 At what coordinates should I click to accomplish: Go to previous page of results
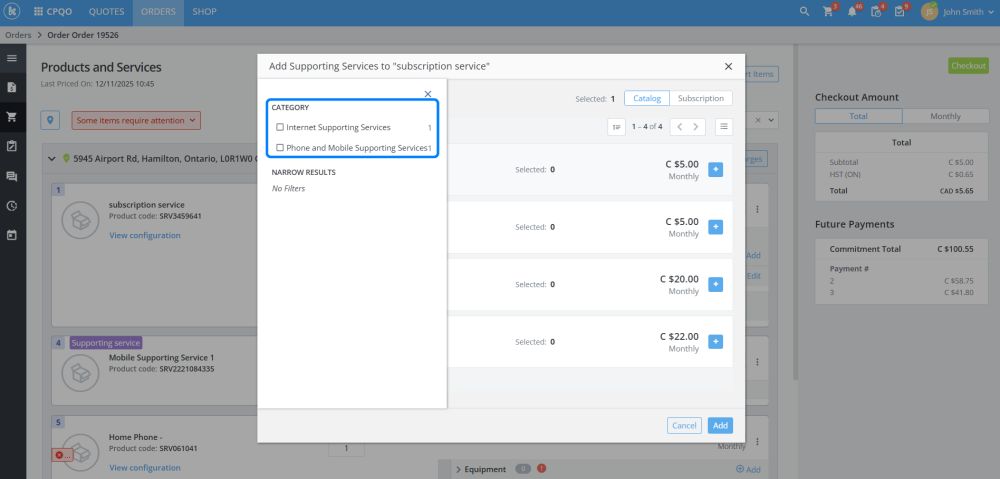(x=680, y=127)
